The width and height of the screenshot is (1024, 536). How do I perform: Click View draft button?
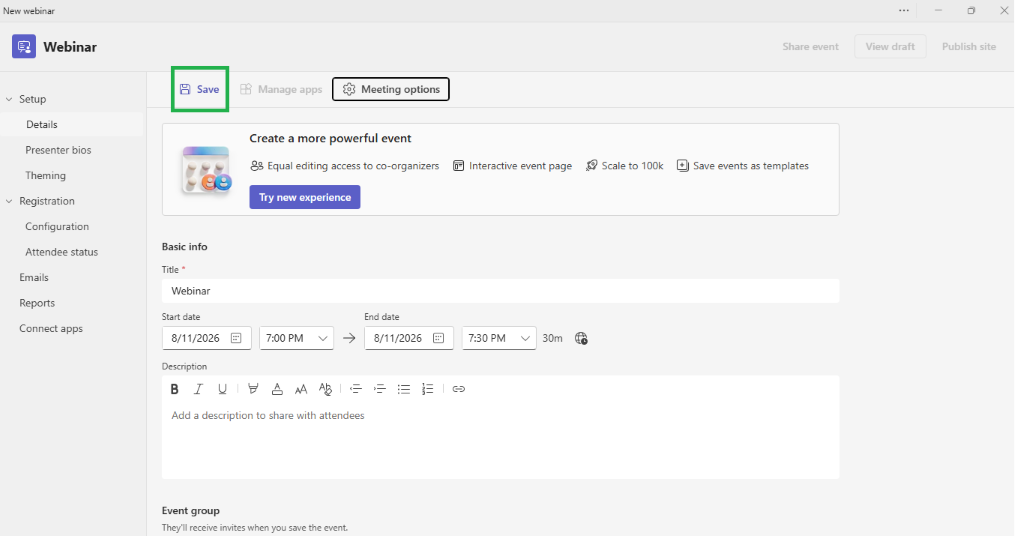click(890, 46)
